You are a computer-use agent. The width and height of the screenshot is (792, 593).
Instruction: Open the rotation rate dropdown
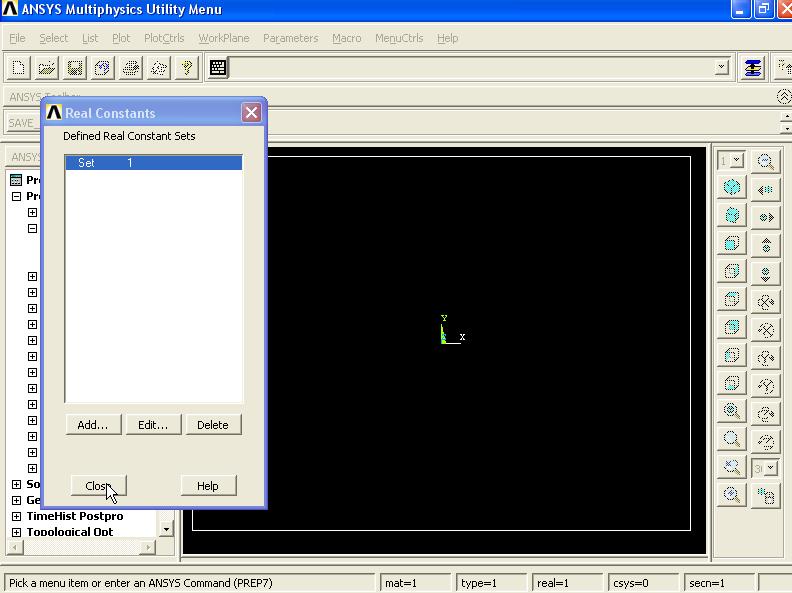click(x=770, y=468)
